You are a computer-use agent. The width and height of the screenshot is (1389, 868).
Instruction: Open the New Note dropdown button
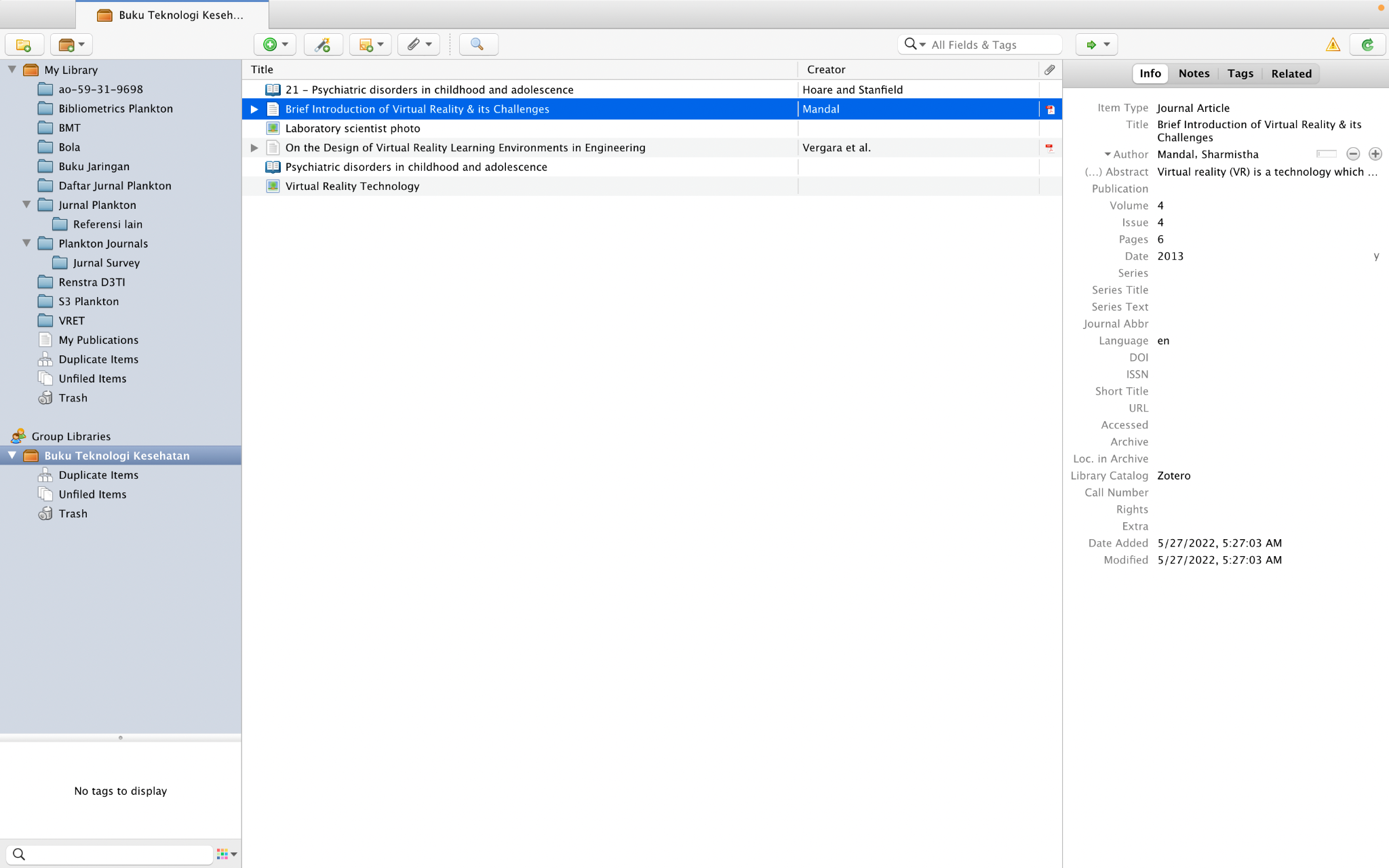pyautogui.click(x=370, y=45)
